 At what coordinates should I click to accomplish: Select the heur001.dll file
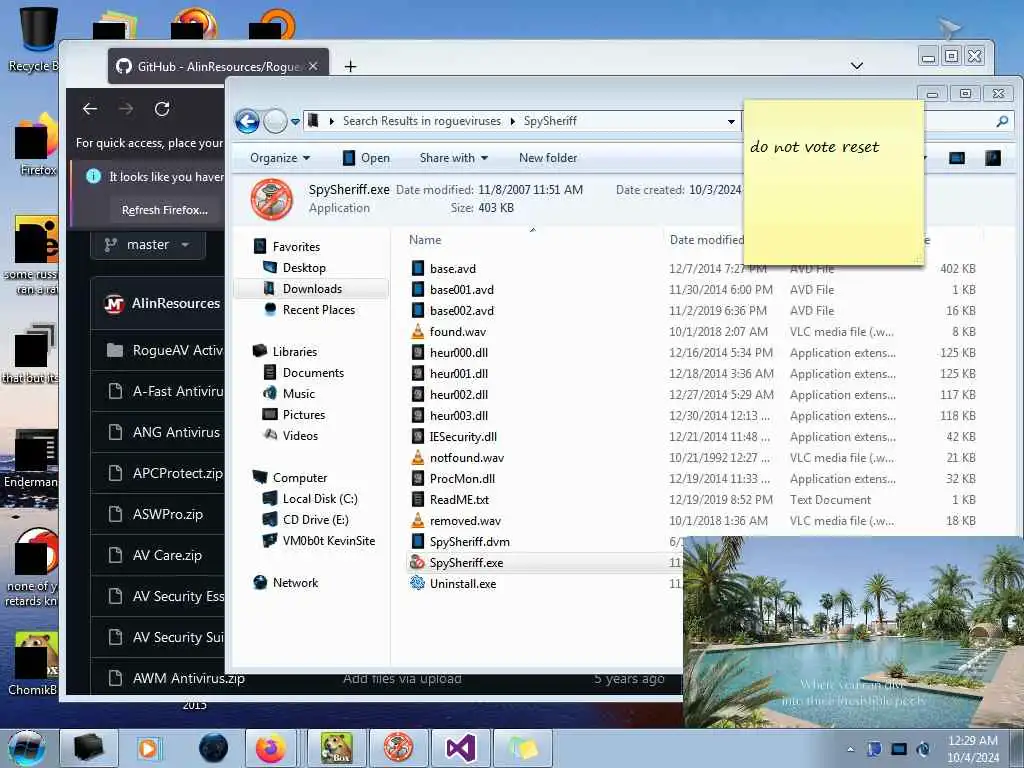(x=458, y=374)
